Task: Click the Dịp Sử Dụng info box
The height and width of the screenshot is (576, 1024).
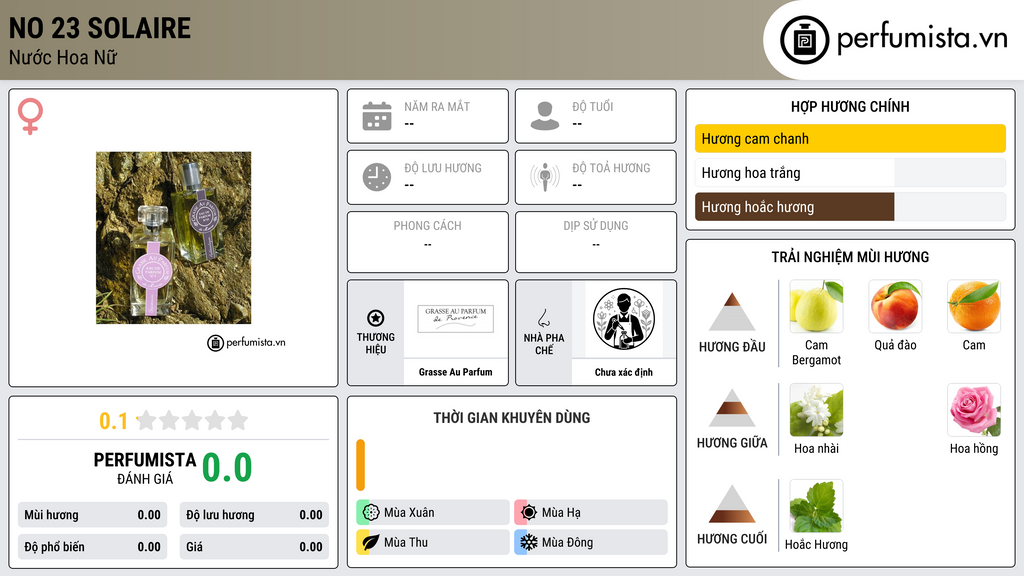Action: (x=596, y=242)
